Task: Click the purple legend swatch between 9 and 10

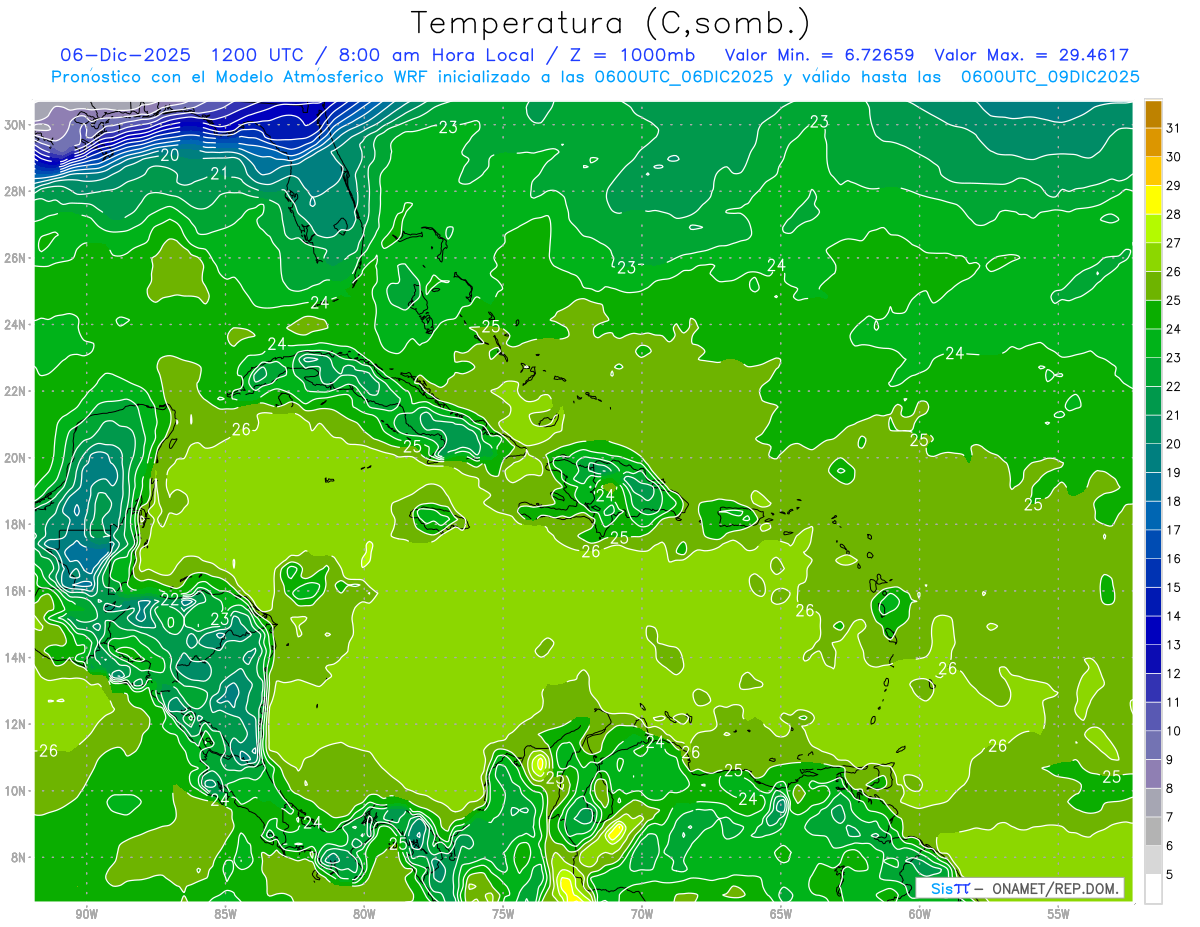Action: click(1153, 745)
